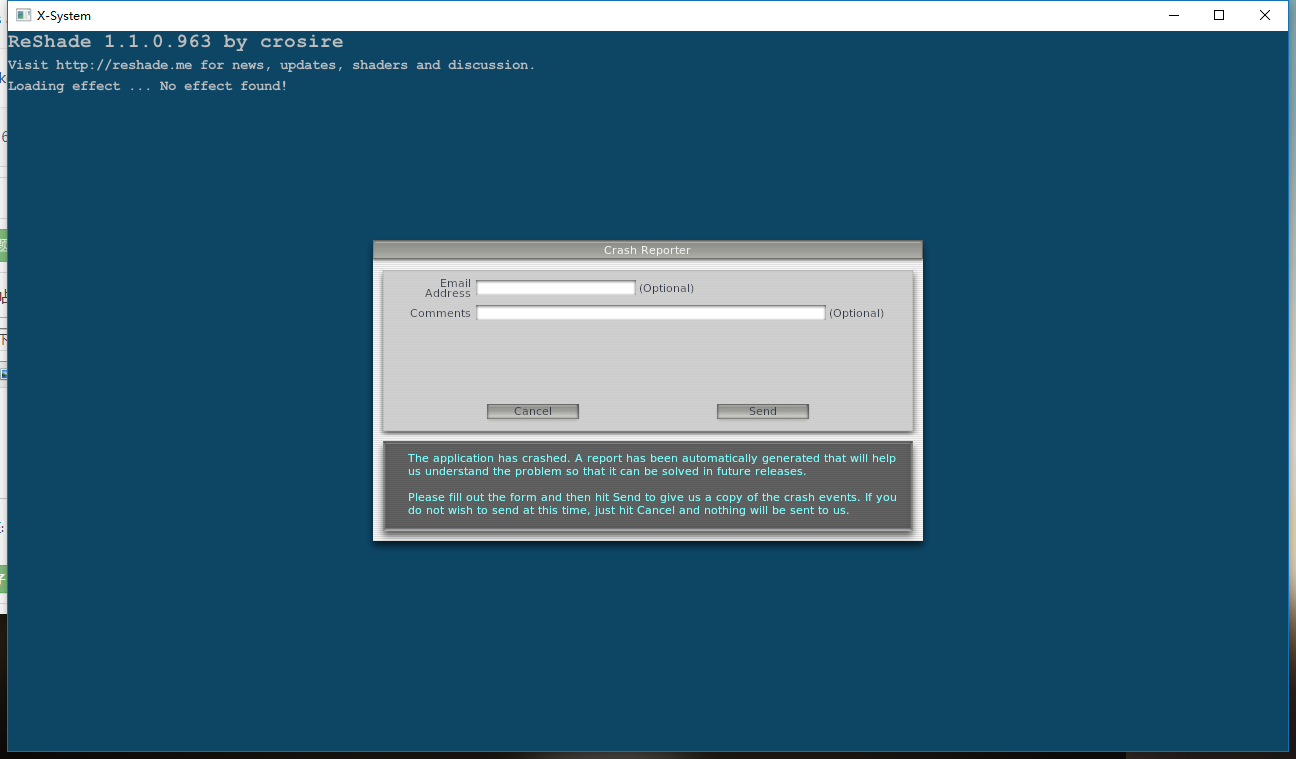Click the Comments input field

pos(650,313)
